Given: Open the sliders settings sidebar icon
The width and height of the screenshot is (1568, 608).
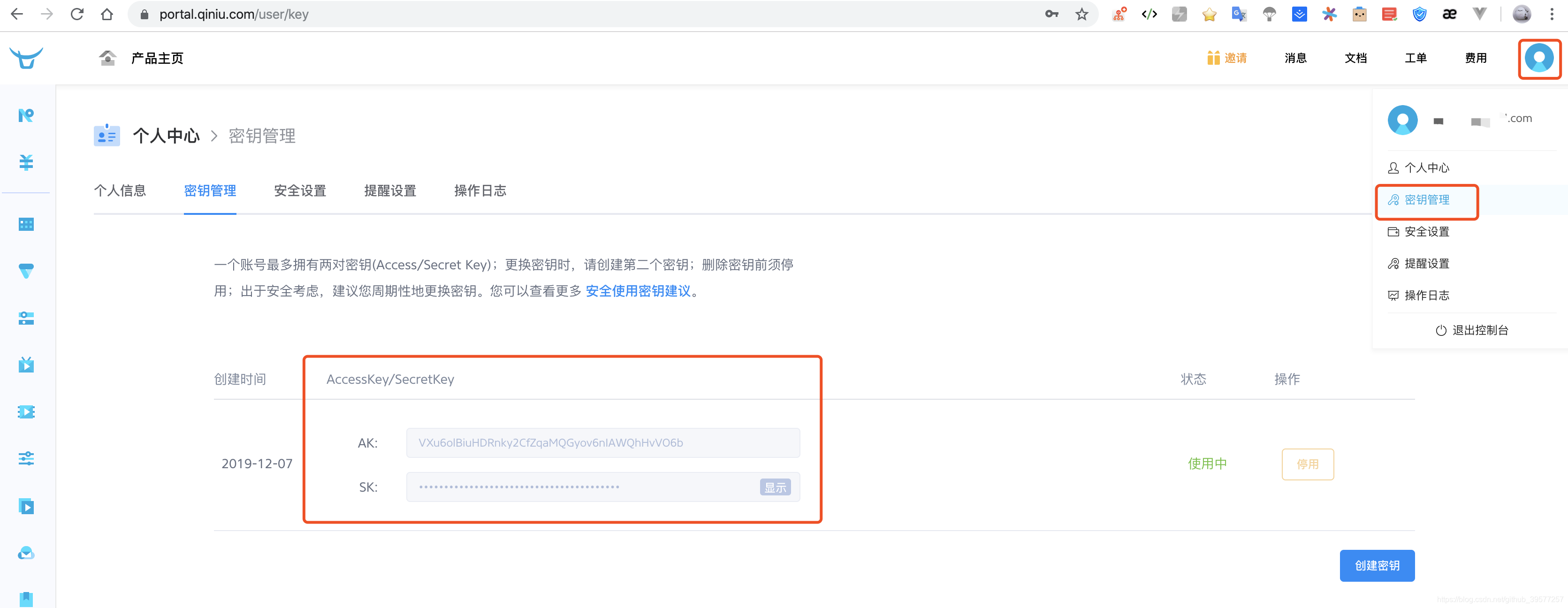Looking at the screenshot, I should 26,458.
